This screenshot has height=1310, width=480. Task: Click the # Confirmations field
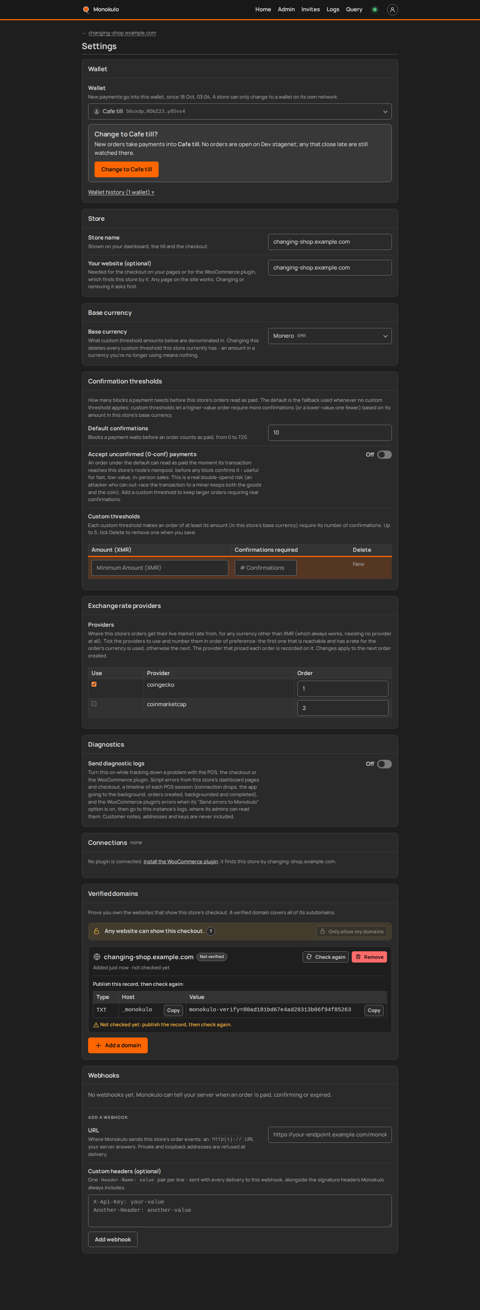[266, 568]
